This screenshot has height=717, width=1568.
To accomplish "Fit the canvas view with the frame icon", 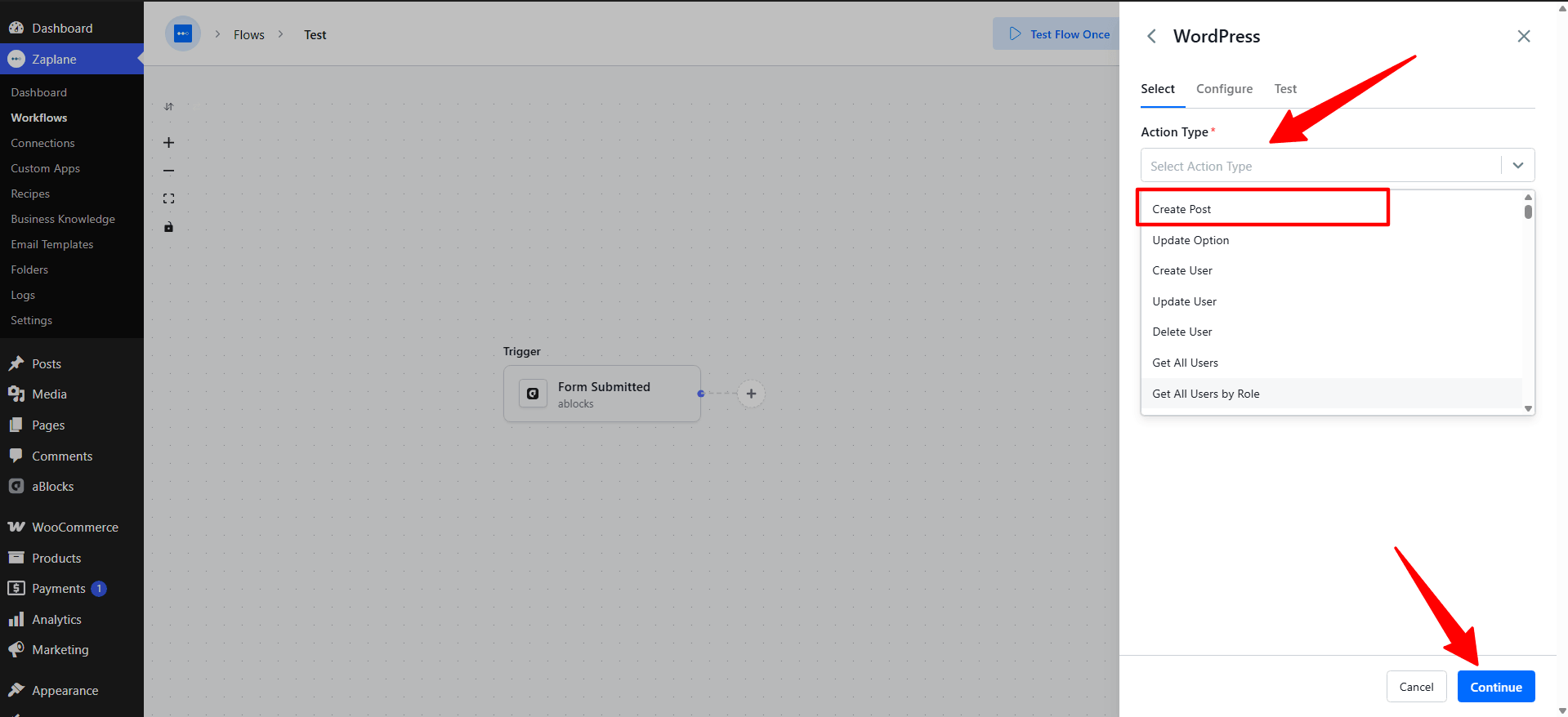I will coord(169,198).
